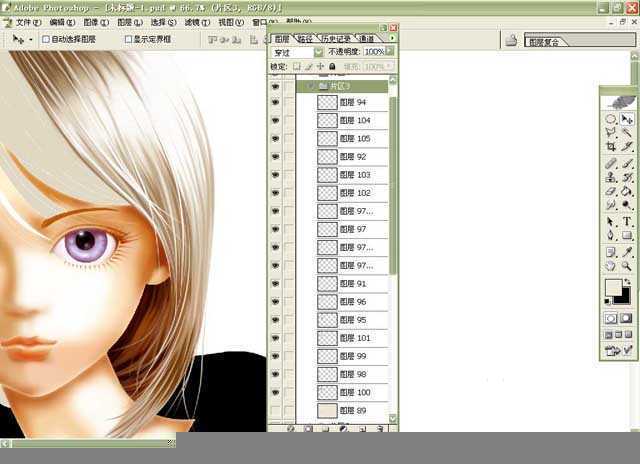Open the Layers panel flyout menu arrow
The image size is (640, 464).
pyautogui.click(x=392, y=38)
